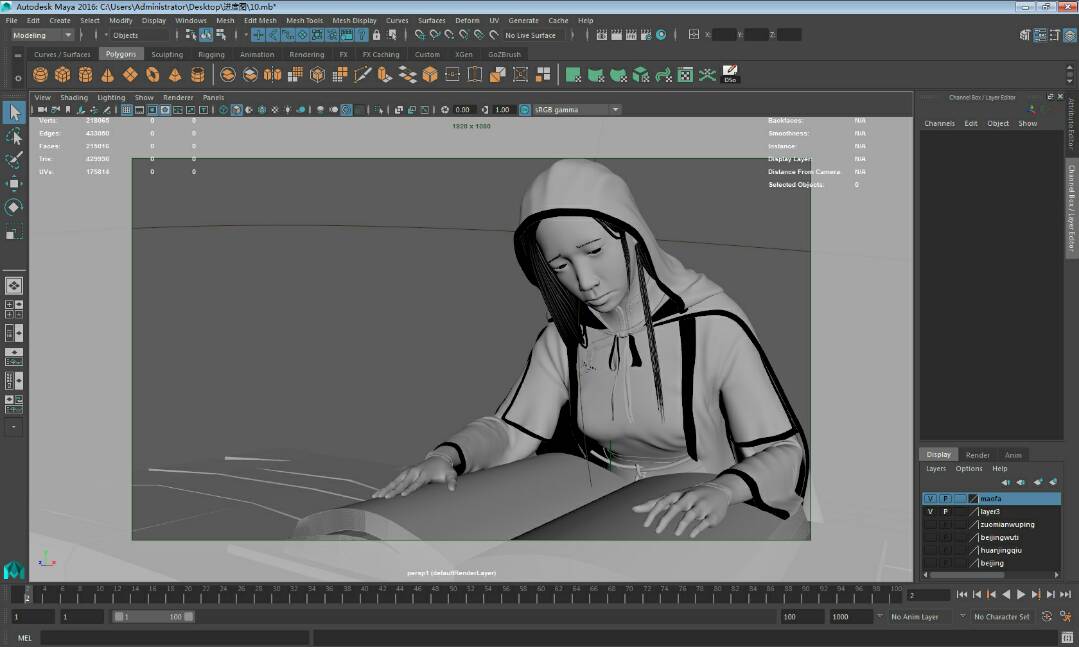Select the Rotate tool in toolbox
The height and width of the screenshot is (647, 1079).
coord(14,206)
